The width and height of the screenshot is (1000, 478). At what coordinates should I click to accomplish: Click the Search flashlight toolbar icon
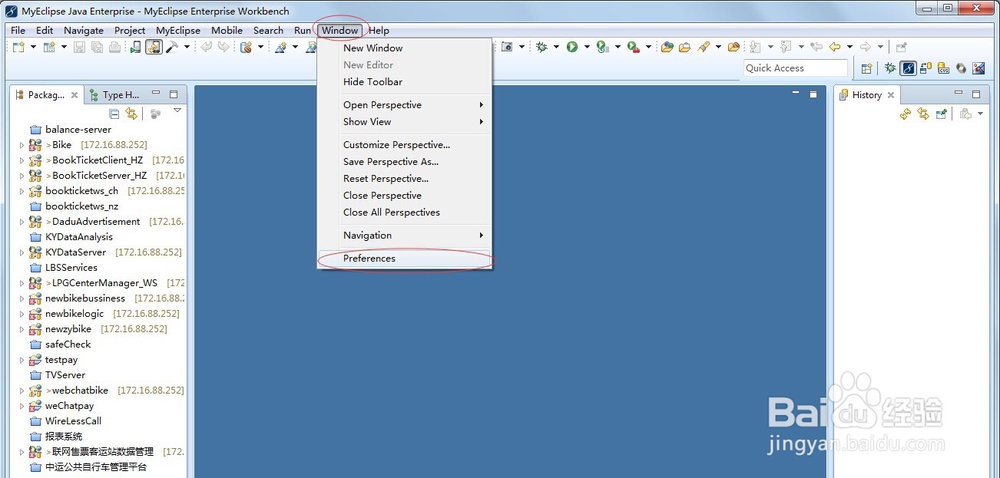(703, 47)
